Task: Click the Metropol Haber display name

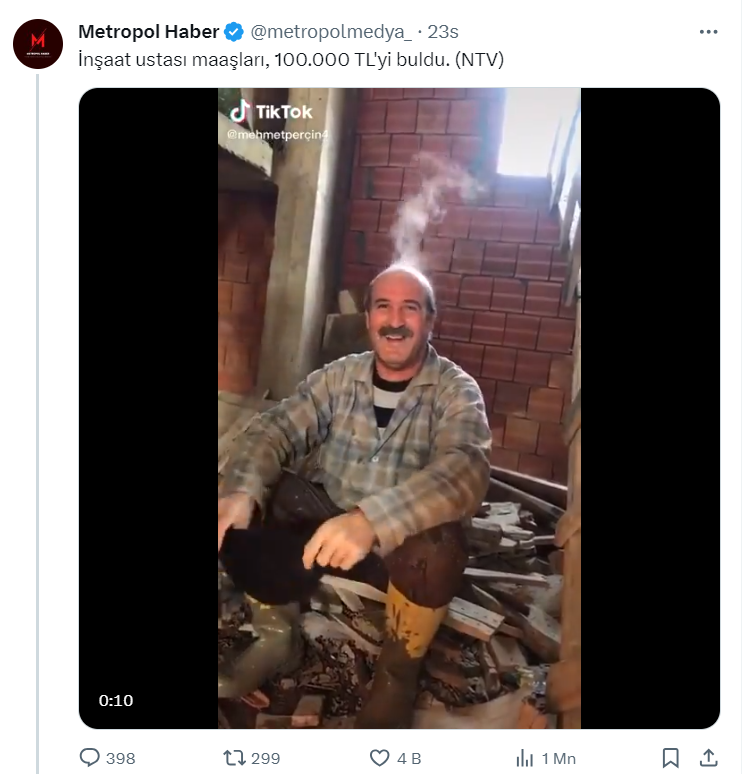Action: (148, 32)
